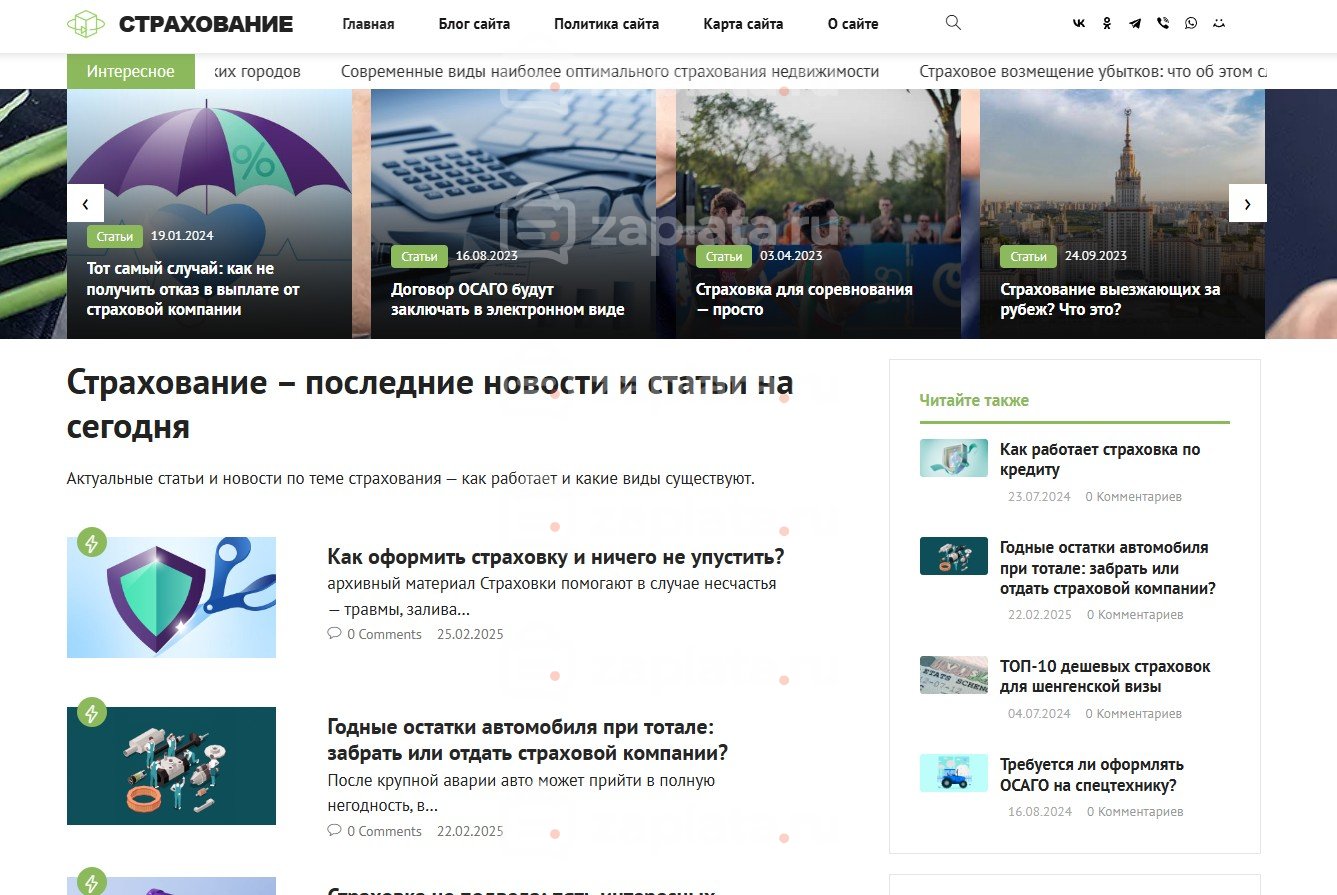Image resolution: width=1337 pixels, height=895 pixels.
Task: Click Статьи tag dated 24.09.2023
Action: (1028, 257)
